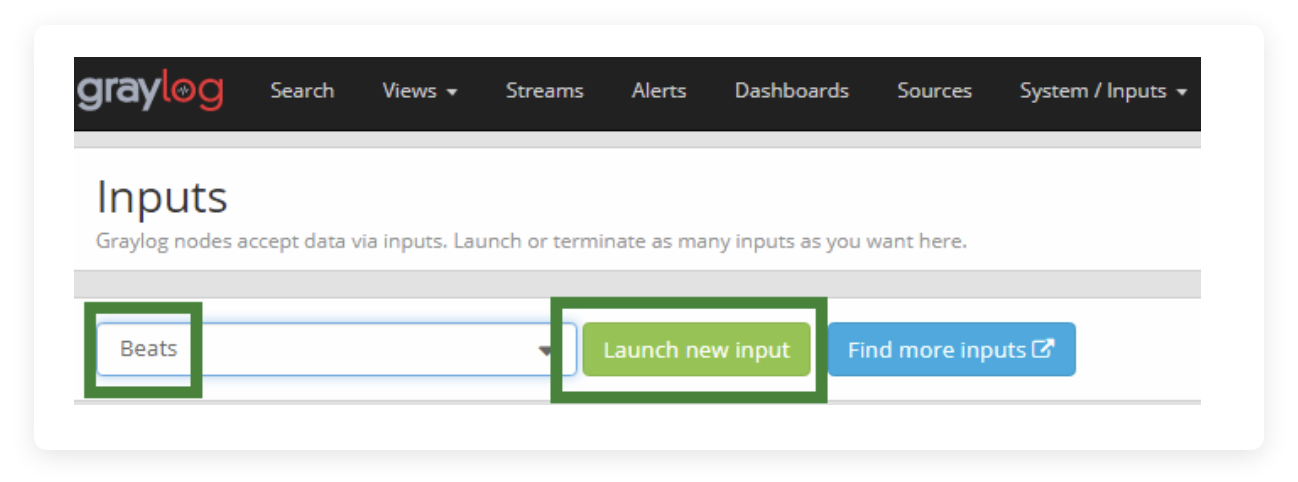Go to Streams
Image resolution: width=1298 pixels, height=482 pixels.
(x=544, y=91)
